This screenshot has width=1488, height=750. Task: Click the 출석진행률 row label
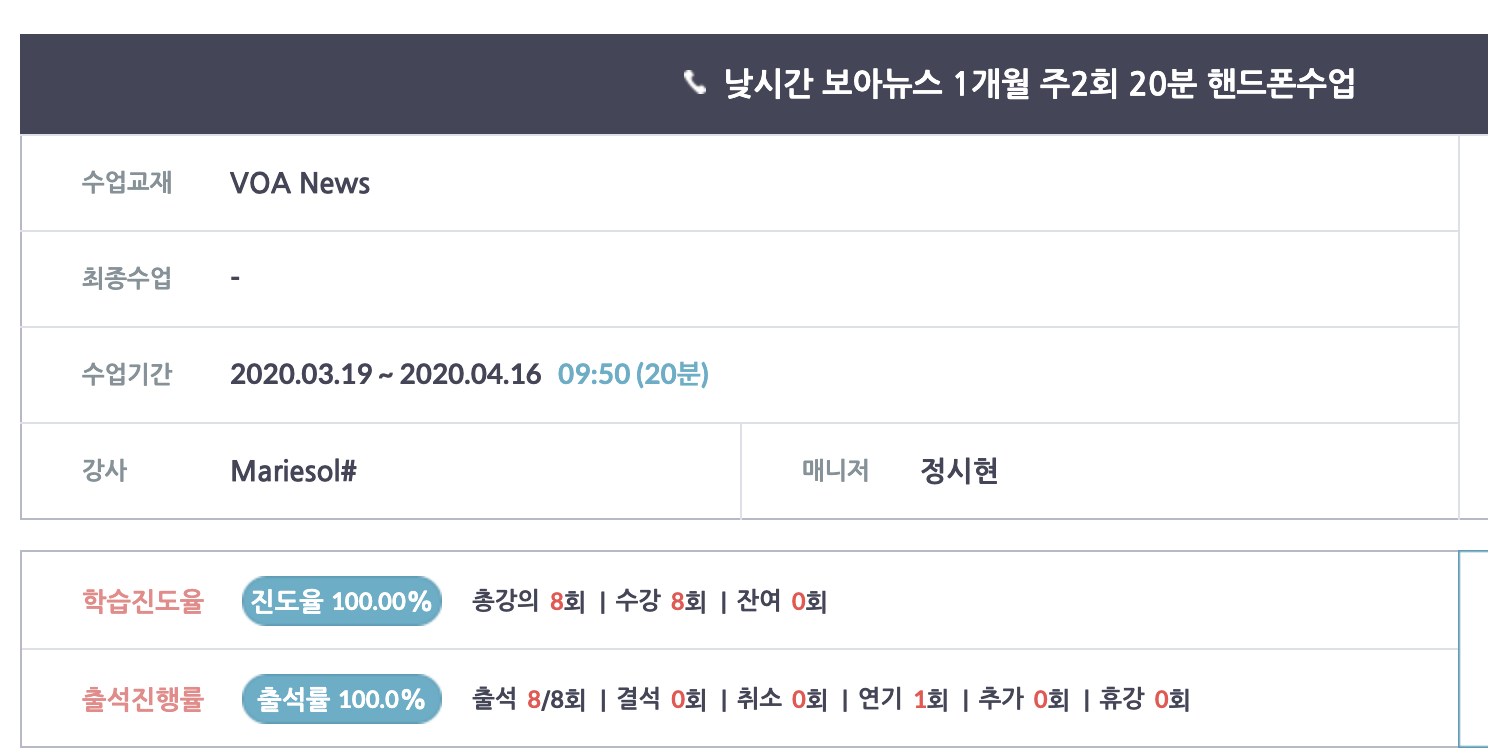tap(142, 699)
